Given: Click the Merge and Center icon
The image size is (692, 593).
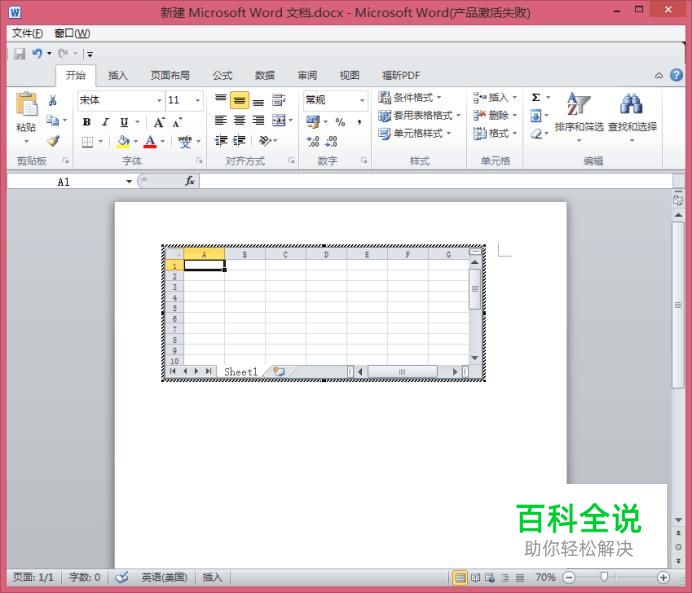Looking at the screenshot, I should click(278, 120).
